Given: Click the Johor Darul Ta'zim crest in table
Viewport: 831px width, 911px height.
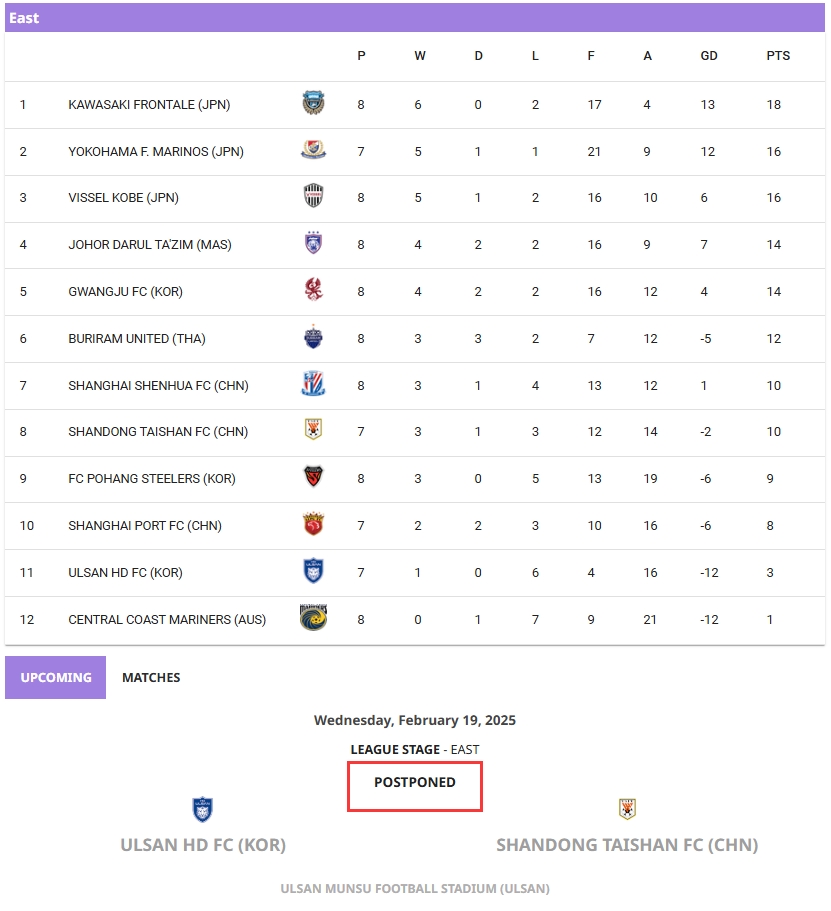Looking at the screenshot, I should [x=313, y=243].
